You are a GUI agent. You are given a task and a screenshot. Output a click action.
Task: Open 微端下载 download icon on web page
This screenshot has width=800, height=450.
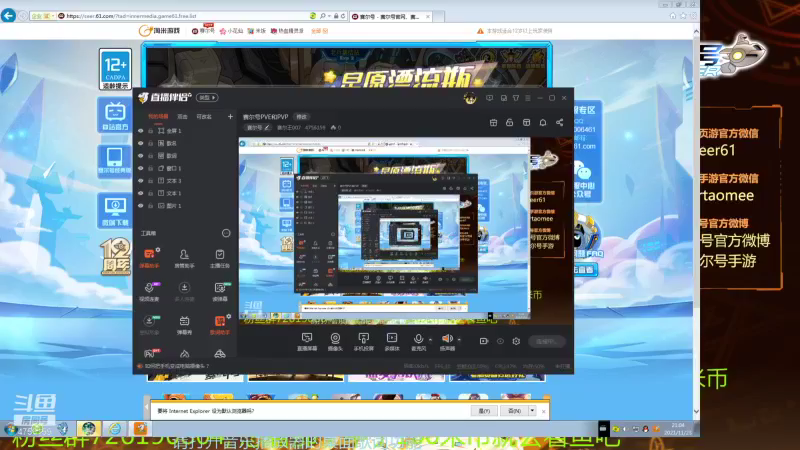click(115, 211)
